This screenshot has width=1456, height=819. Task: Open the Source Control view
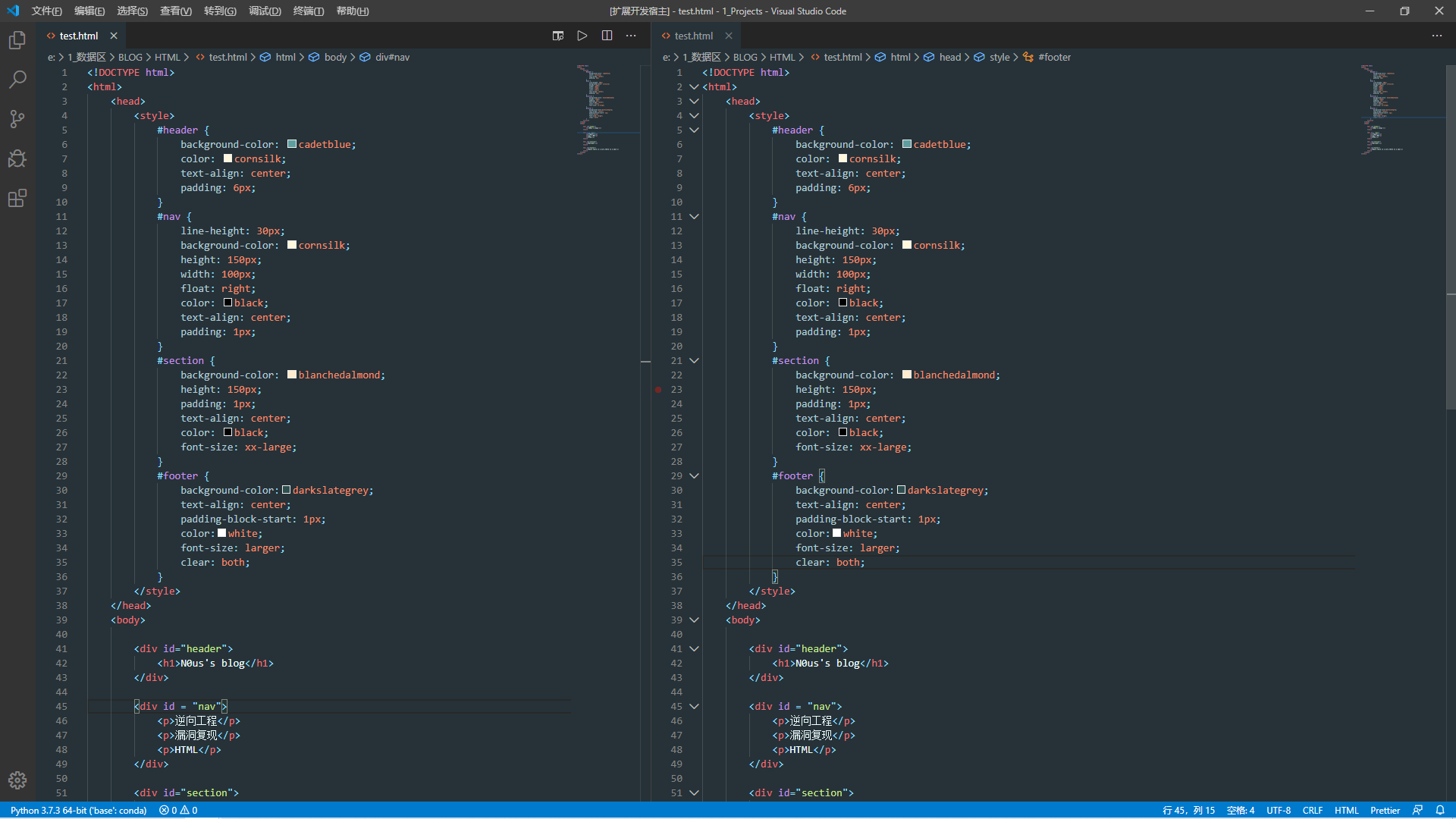coord(17,119)
